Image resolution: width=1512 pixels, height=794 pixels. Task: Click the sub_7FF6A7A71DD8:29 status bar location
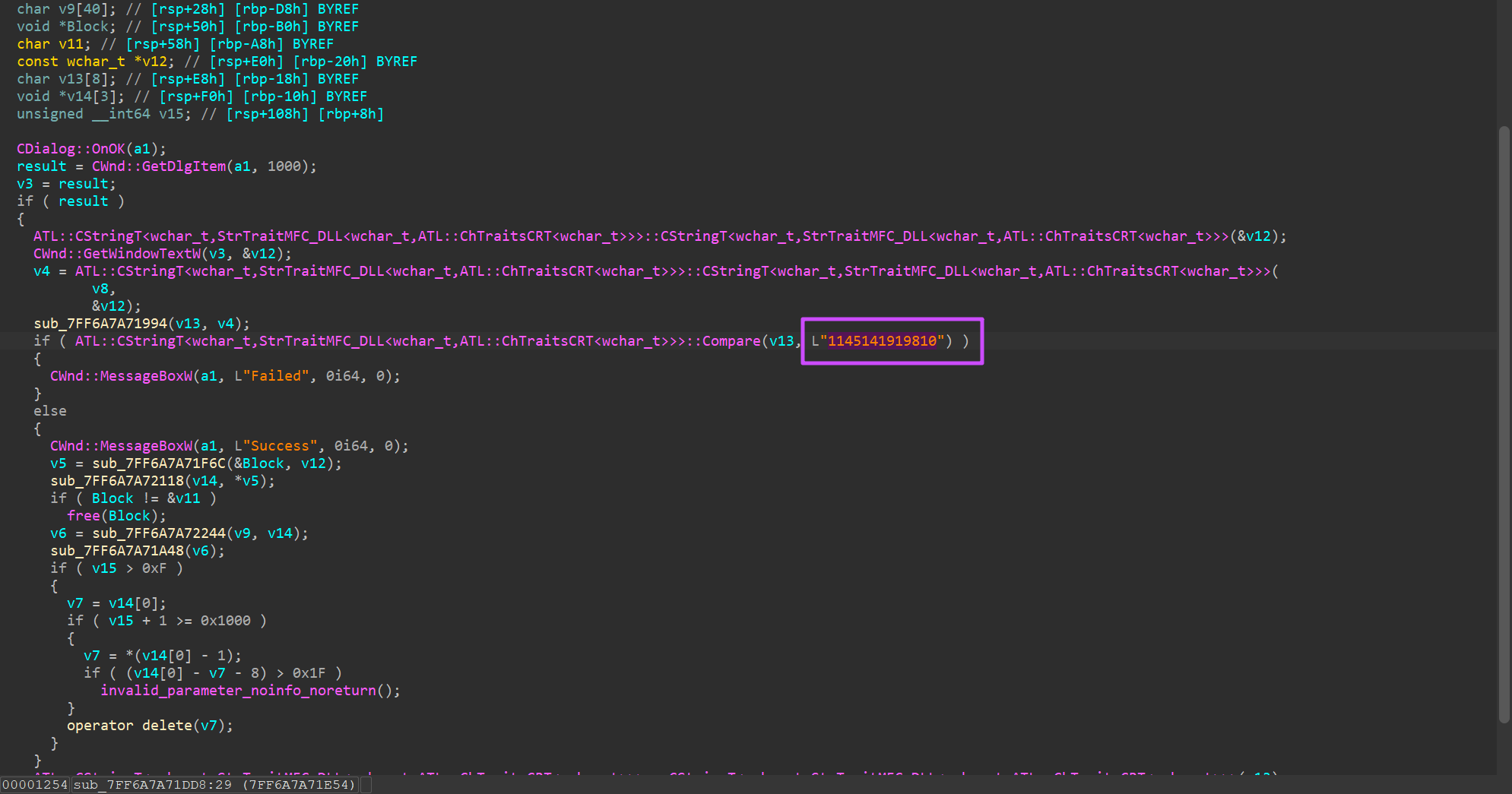point(152,785)
